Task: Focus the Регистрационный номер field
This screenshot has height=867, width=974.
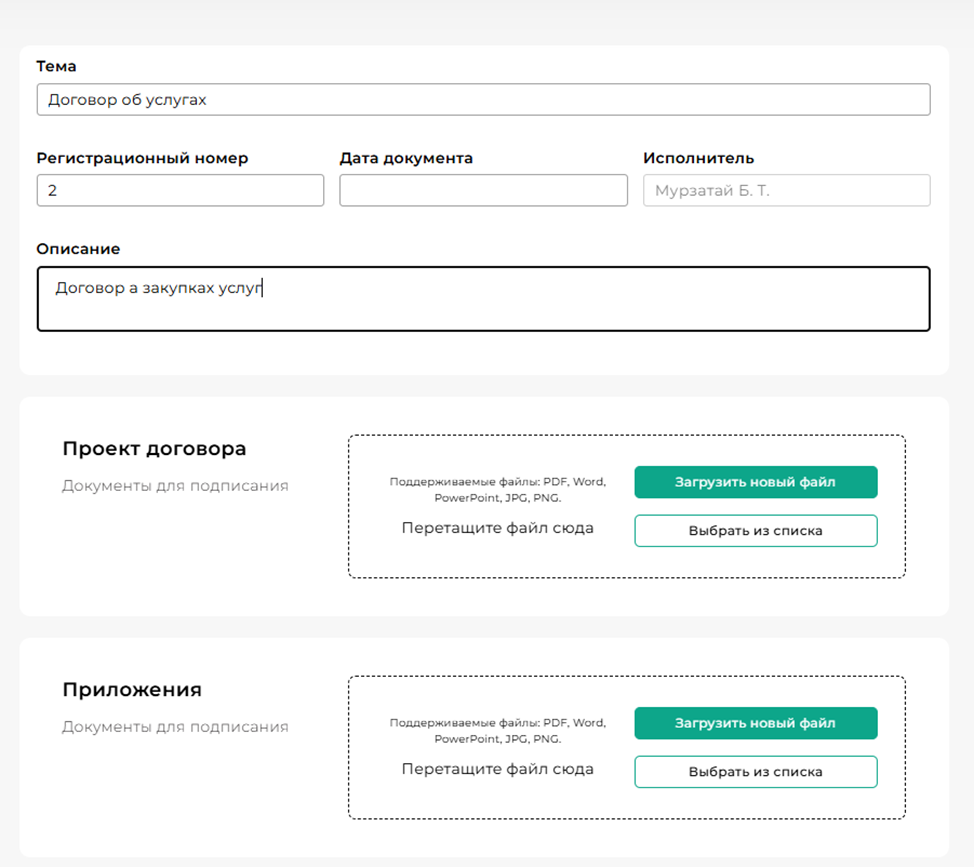Action: click(180, 190)
